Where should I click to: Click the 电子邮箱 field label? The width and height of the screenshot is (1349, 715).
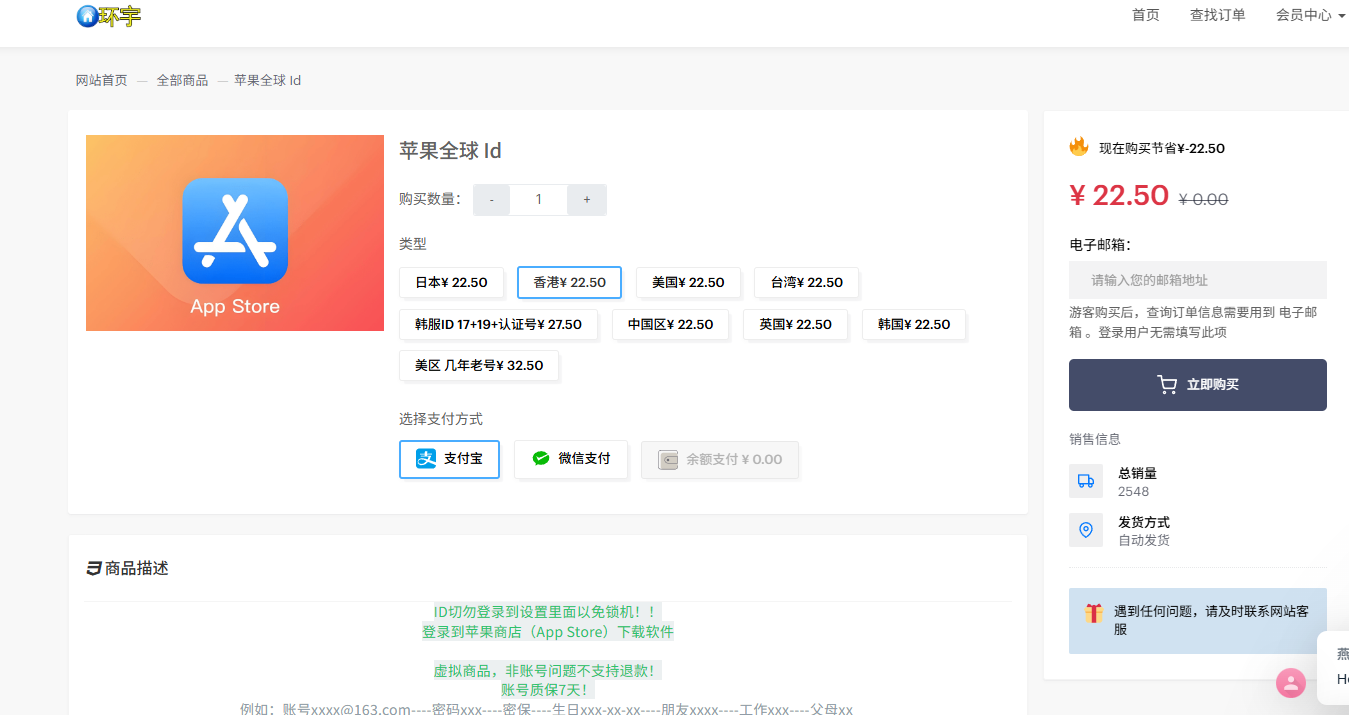[1099, 245]
